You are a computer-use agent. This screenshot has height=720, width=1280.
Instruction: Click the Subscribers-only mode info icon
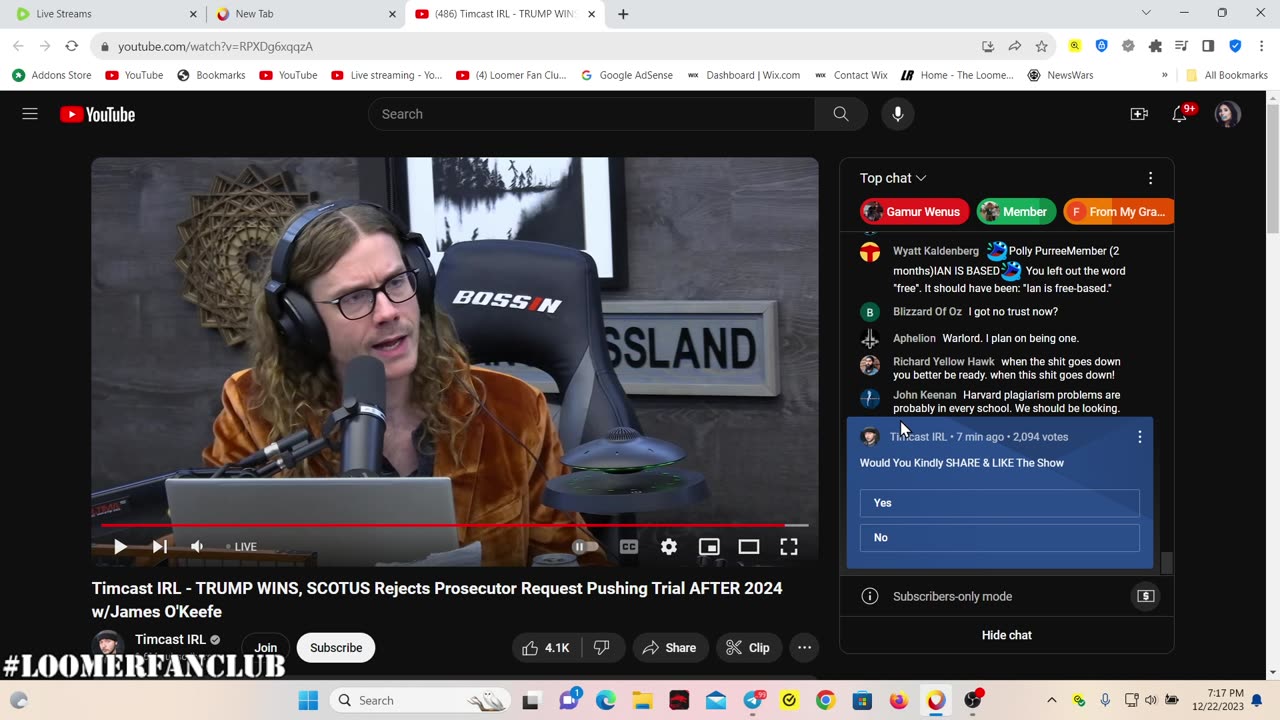tap(870, 596)
